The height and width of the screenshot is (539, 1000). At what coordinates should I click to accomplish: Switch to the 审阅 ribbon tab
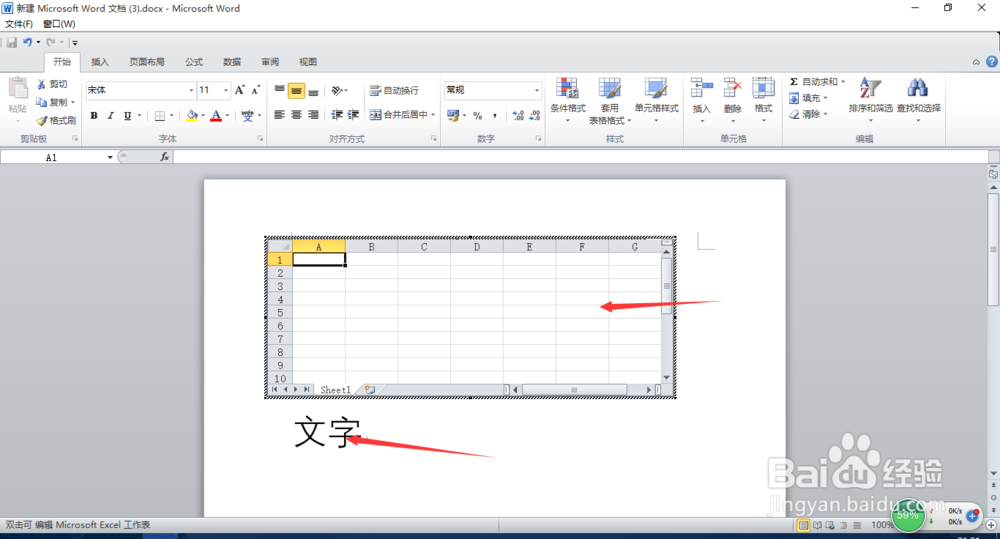point(270,62)
